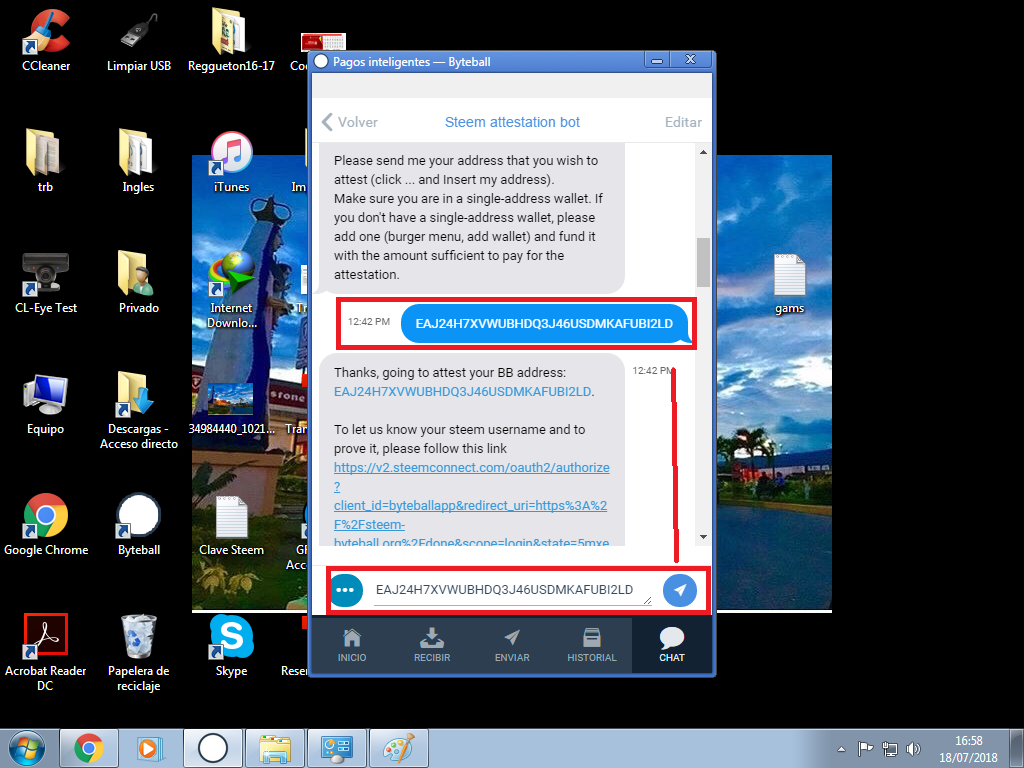
Task: Select the Google Chrome desktop shortcut
Action: pos(46,524)
